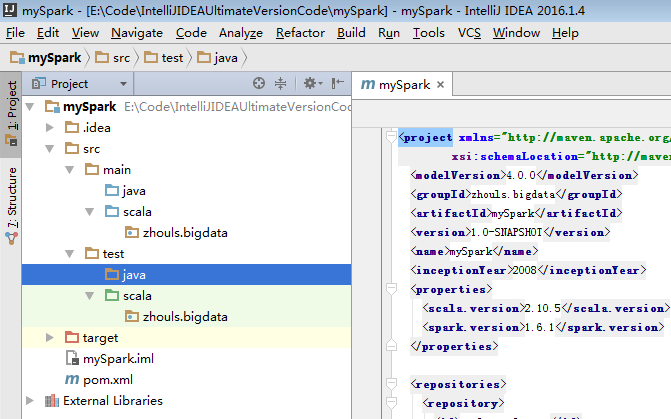Open the Tools menu
The width and height of the screenshot is (671, 419).
pyautogui.click(x=428, y=33)
